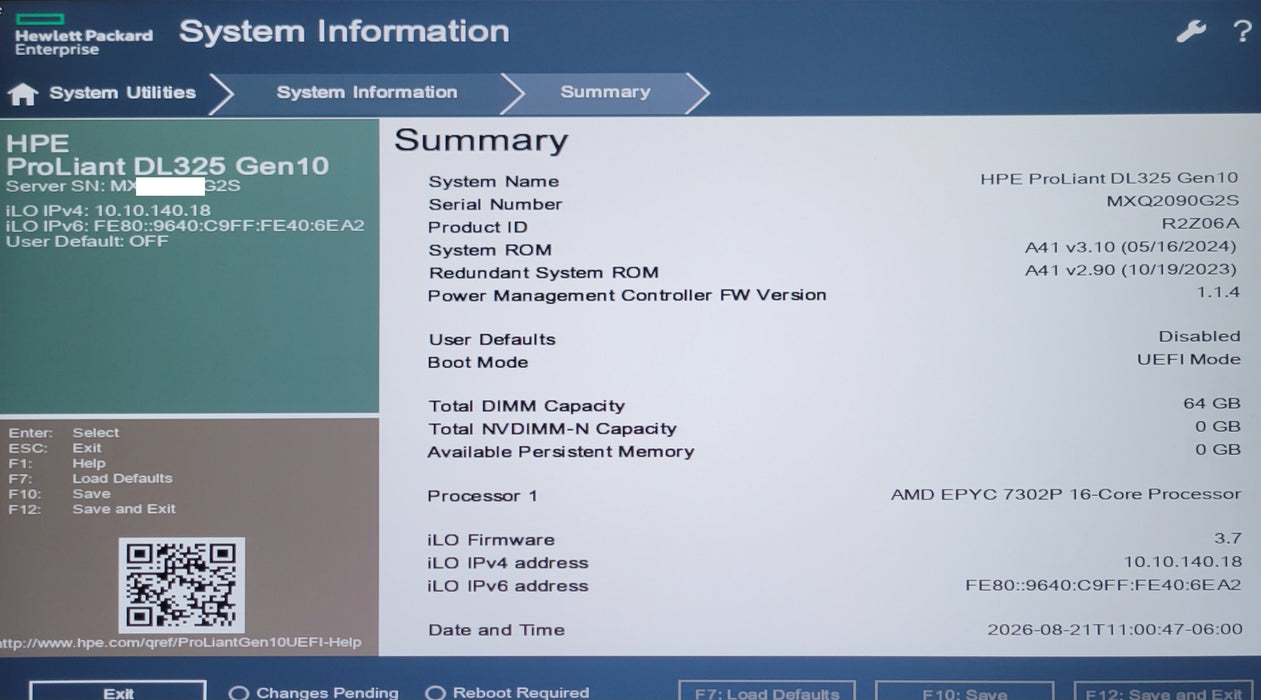This screenshot has width=1261, height=700.
Task: Click the ESC: Exit key hint
Action: tap(55, 448)
